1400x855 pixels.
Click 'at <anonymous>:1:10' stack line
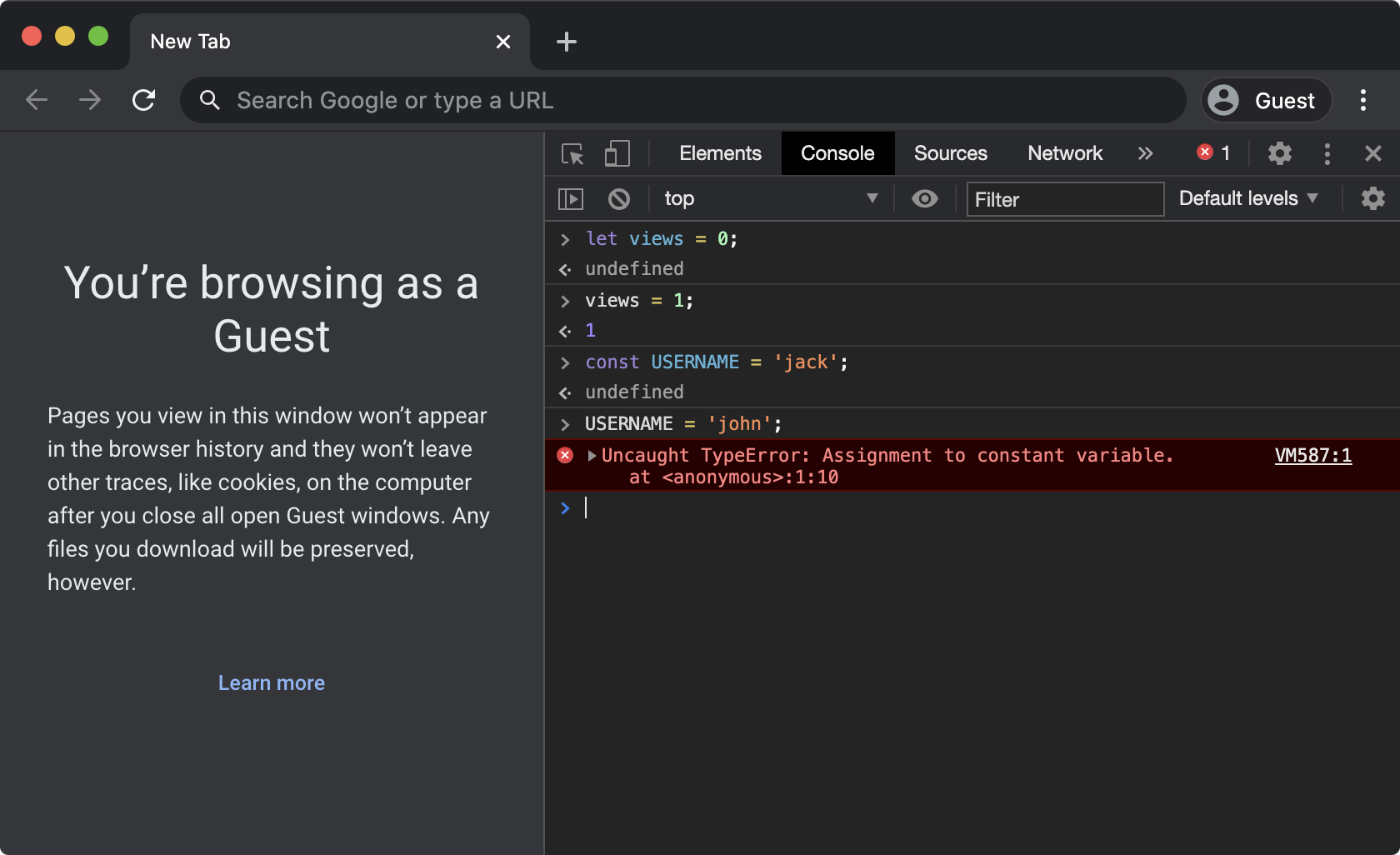733,477
